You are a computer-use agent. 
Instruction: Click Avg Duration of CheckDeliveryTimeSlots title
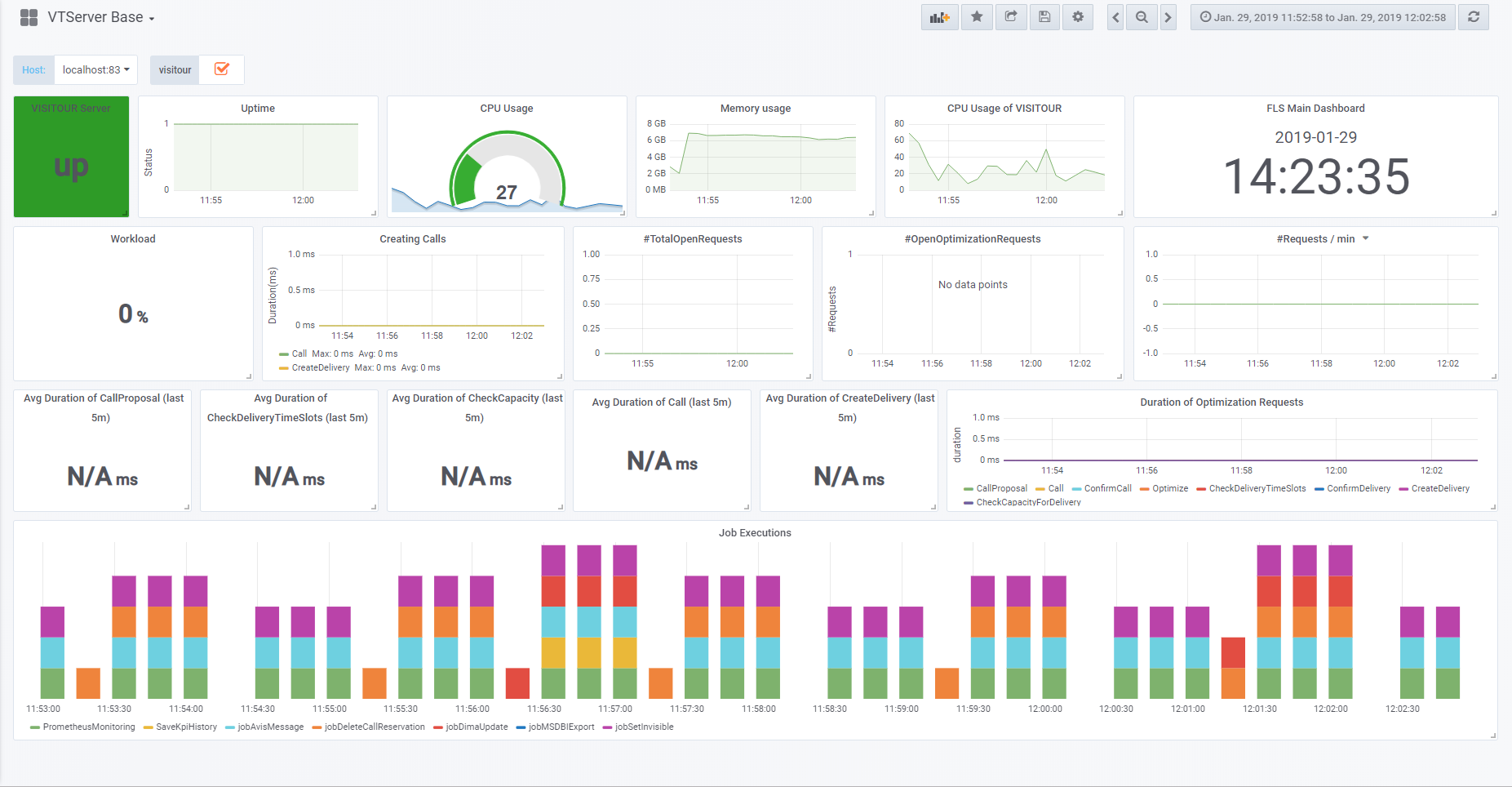(x=288, y=408)
